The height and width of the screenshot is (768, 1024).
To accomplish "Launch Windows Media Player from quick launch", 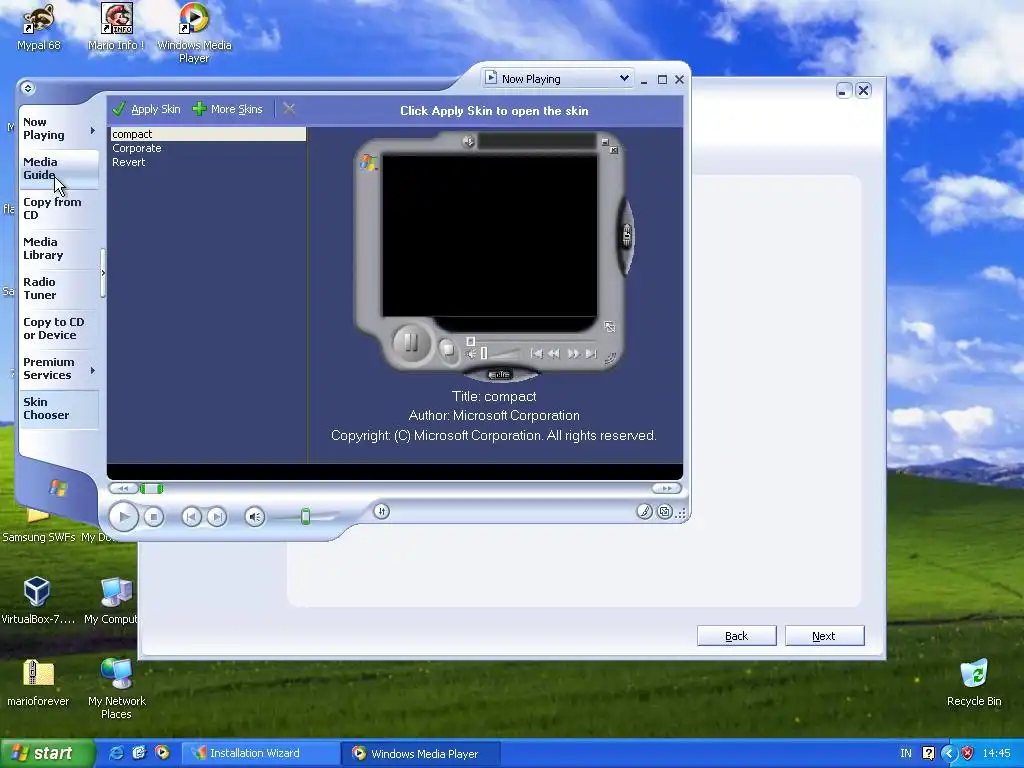I will point(162,753).
